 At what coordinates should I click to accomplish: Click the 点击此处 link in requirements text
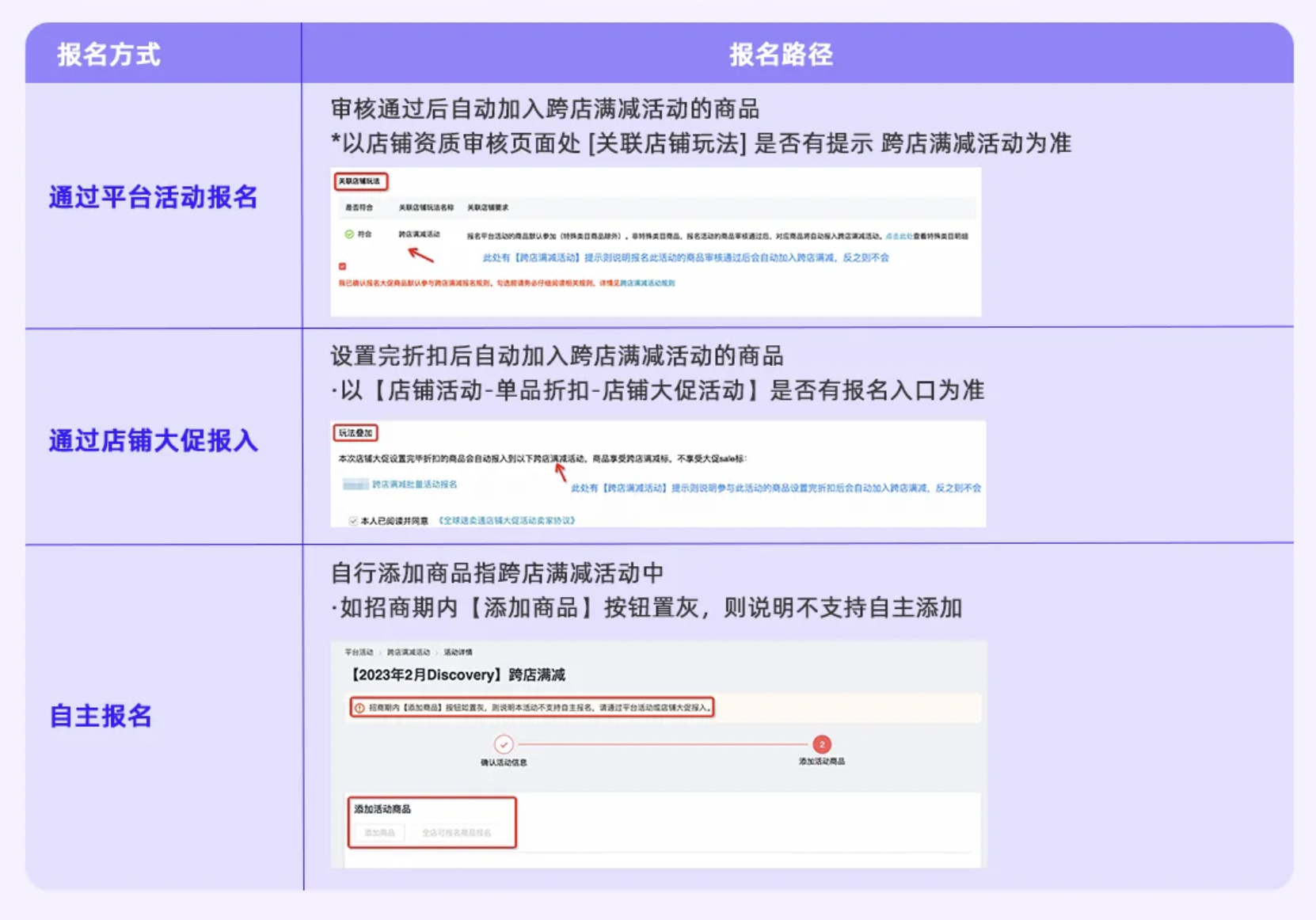899,236
